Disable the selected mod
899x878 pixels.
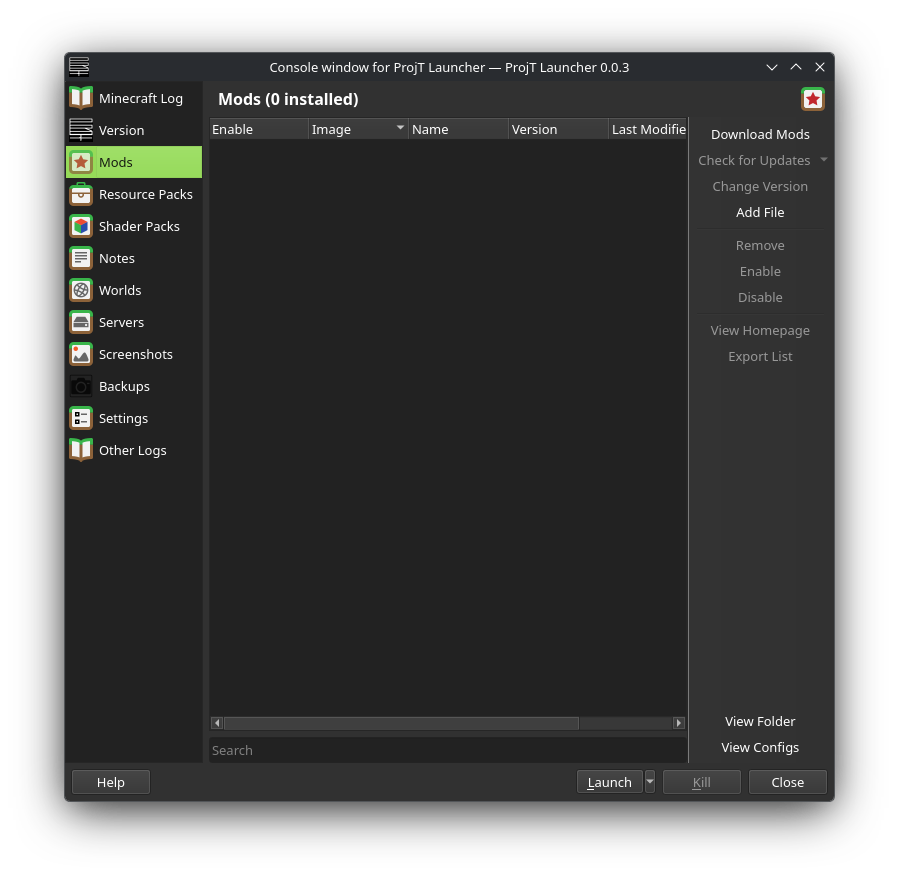click(x=760, y=297)
